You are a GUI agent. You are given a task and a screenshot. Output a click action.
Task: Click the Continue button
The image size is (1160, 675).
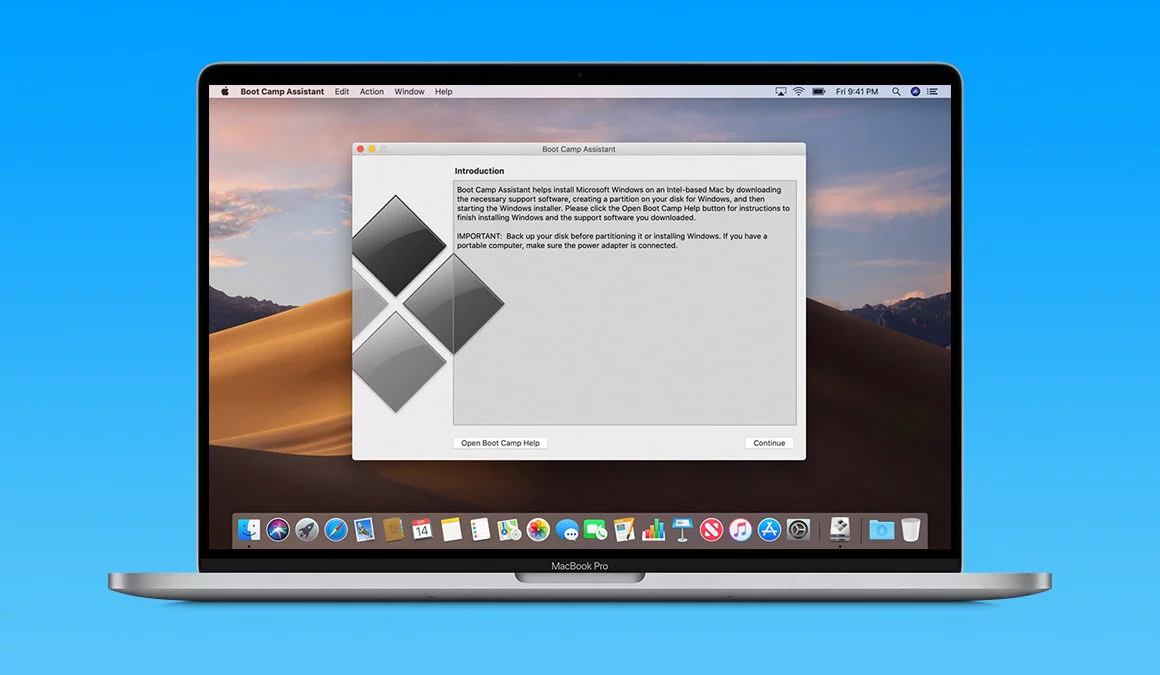[x=769, y=443]
